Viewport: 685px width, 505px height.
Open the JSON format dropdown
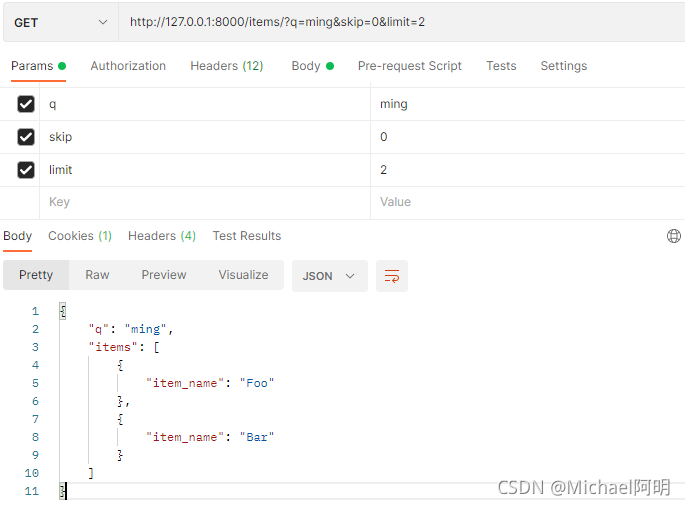[329, 276]
